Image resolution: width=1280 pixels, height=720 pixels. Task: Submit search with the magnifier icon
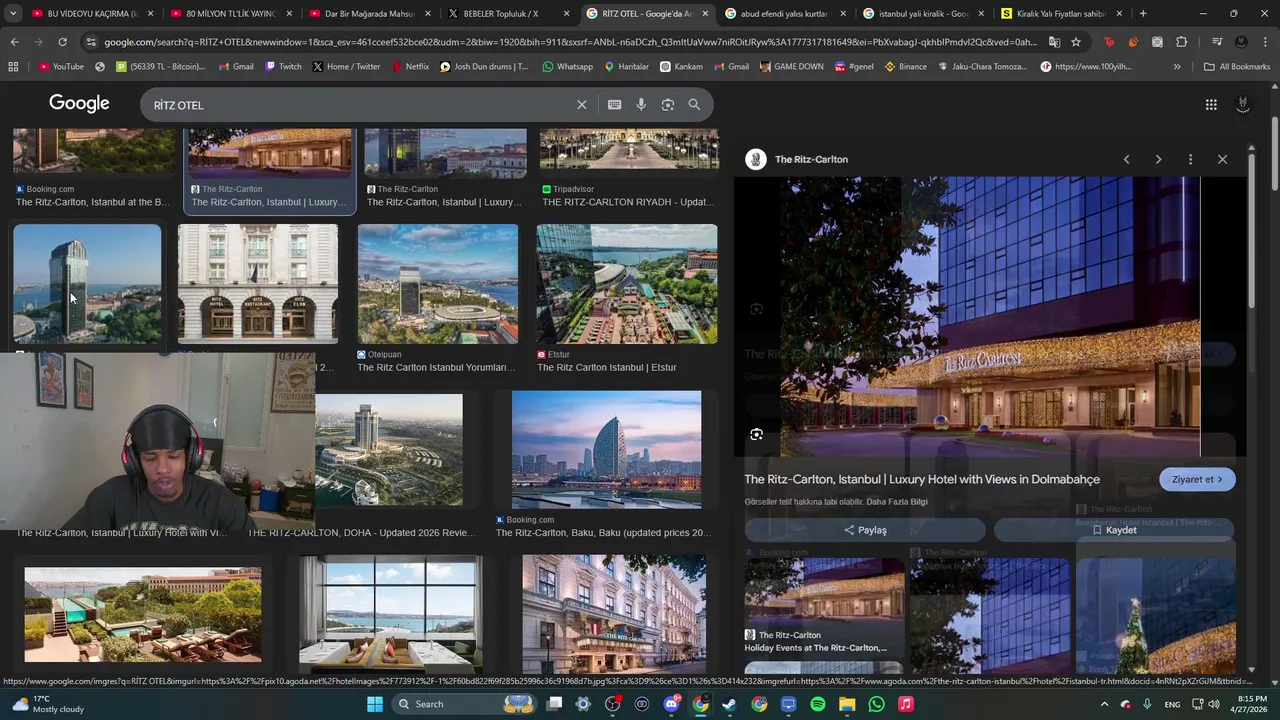[694, 105]
